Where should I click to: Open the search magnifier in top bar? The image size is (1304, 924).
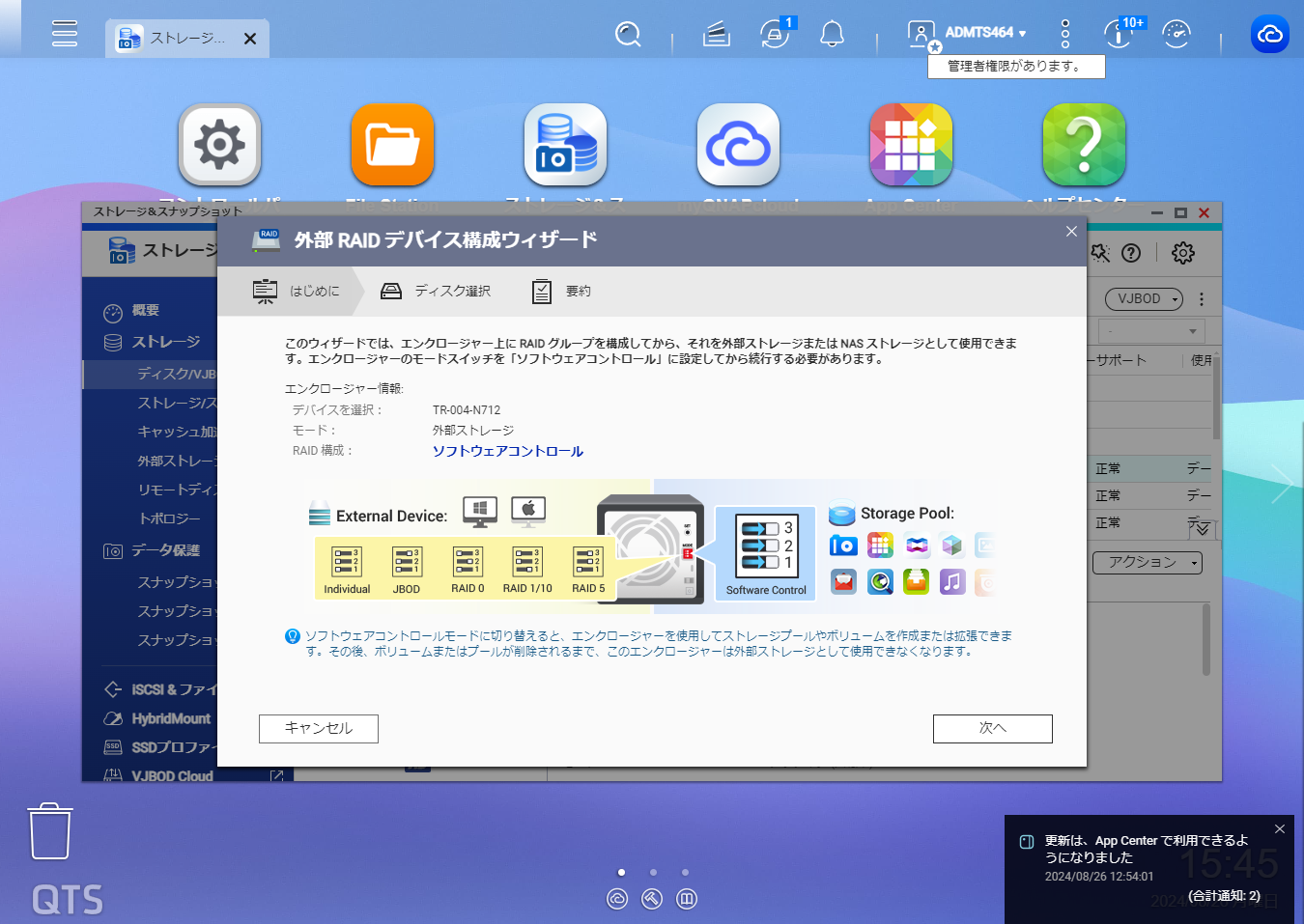[x=628, y=35]
